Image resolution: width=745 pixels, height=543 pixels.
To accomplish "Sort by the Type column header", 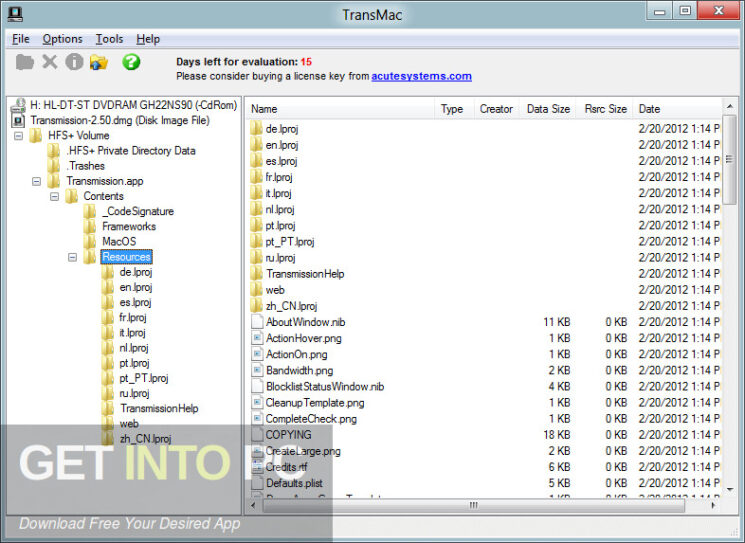I will coord(454,109).
